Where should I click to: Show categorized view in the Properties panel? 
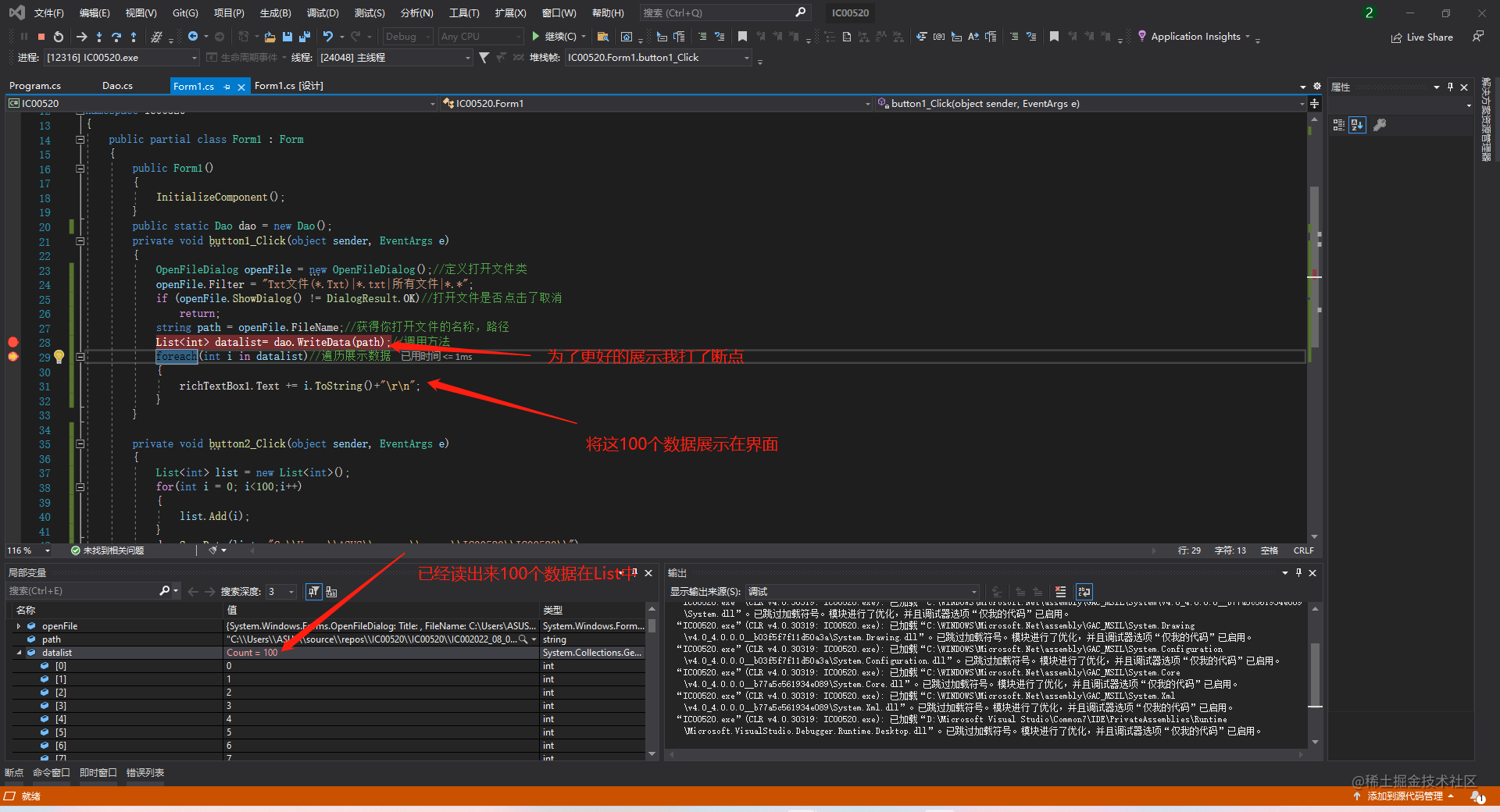click(1339, 125)
